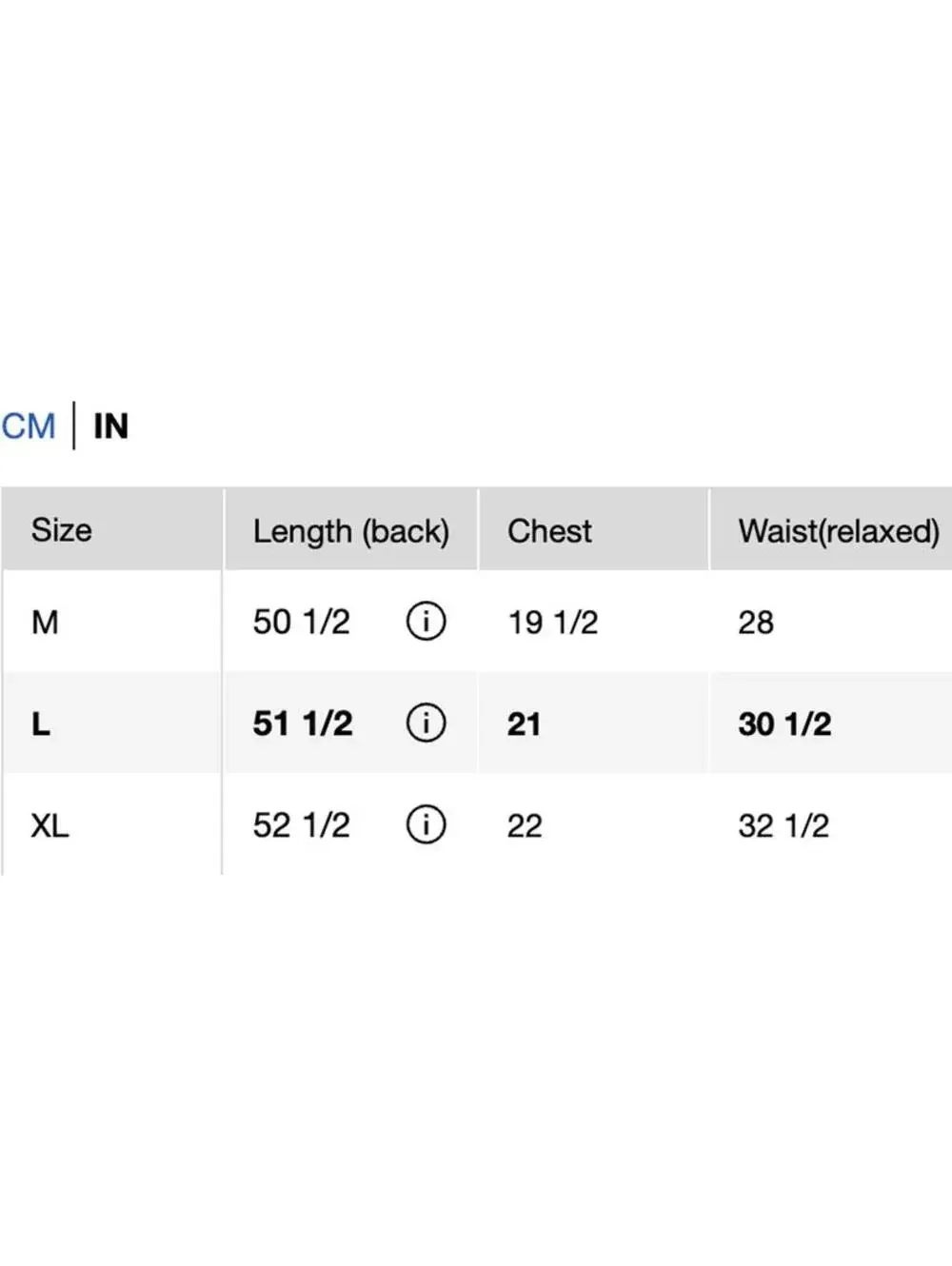Select the bold L size row label
Viewport: 952px width, 1266px height.
[x=40, y=724]
